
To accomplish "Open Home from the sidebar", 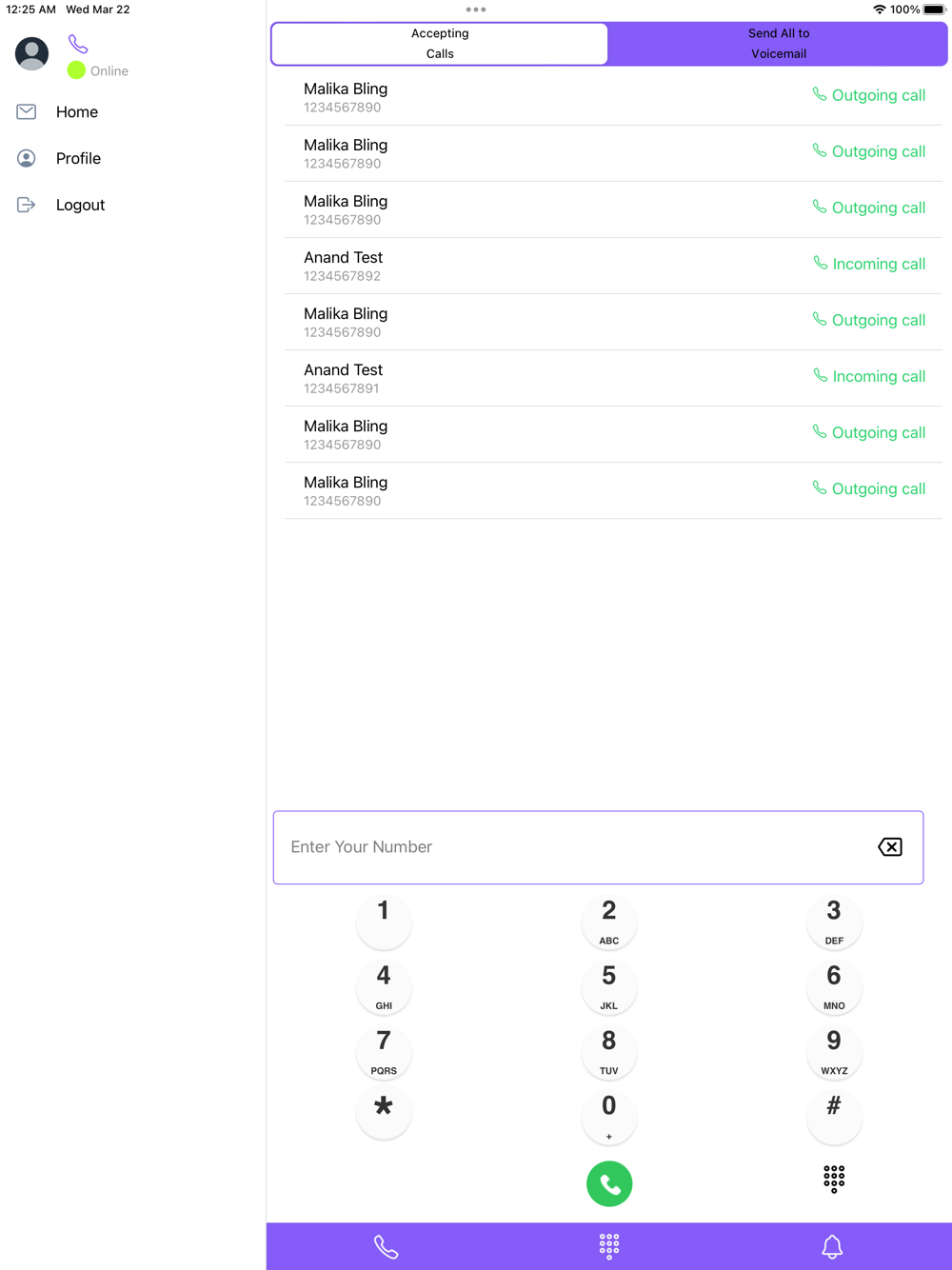I will click(76, 112).
